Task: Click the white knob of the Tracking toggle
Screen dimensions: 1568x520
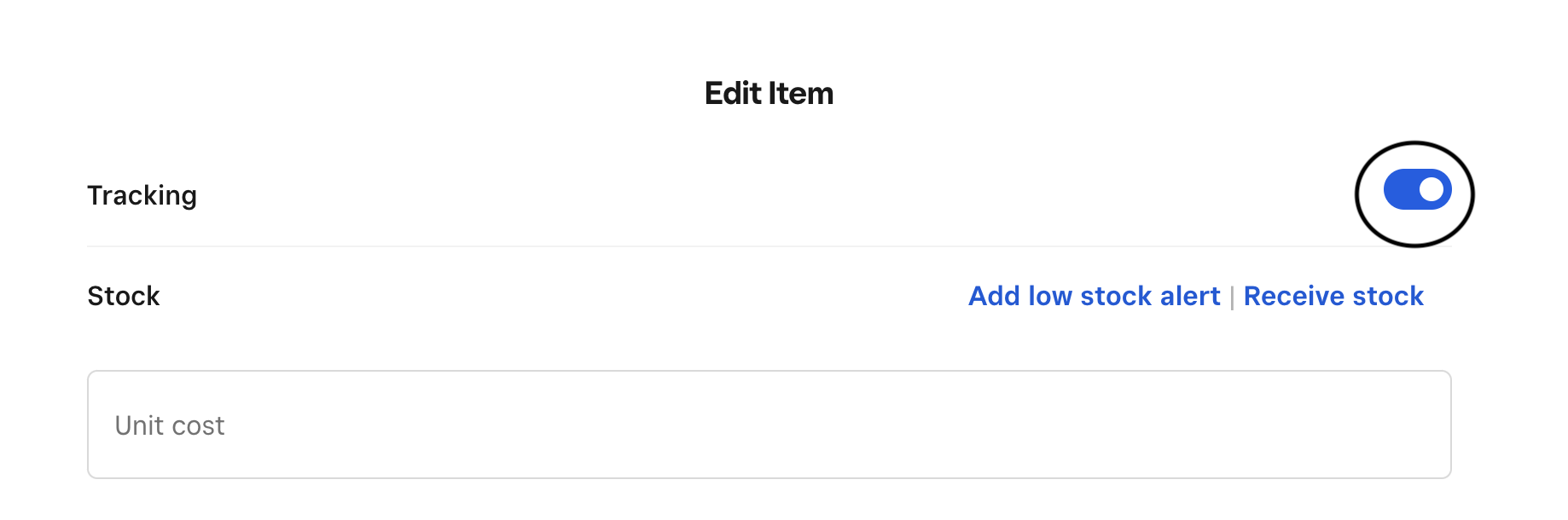Action: 1432,189
